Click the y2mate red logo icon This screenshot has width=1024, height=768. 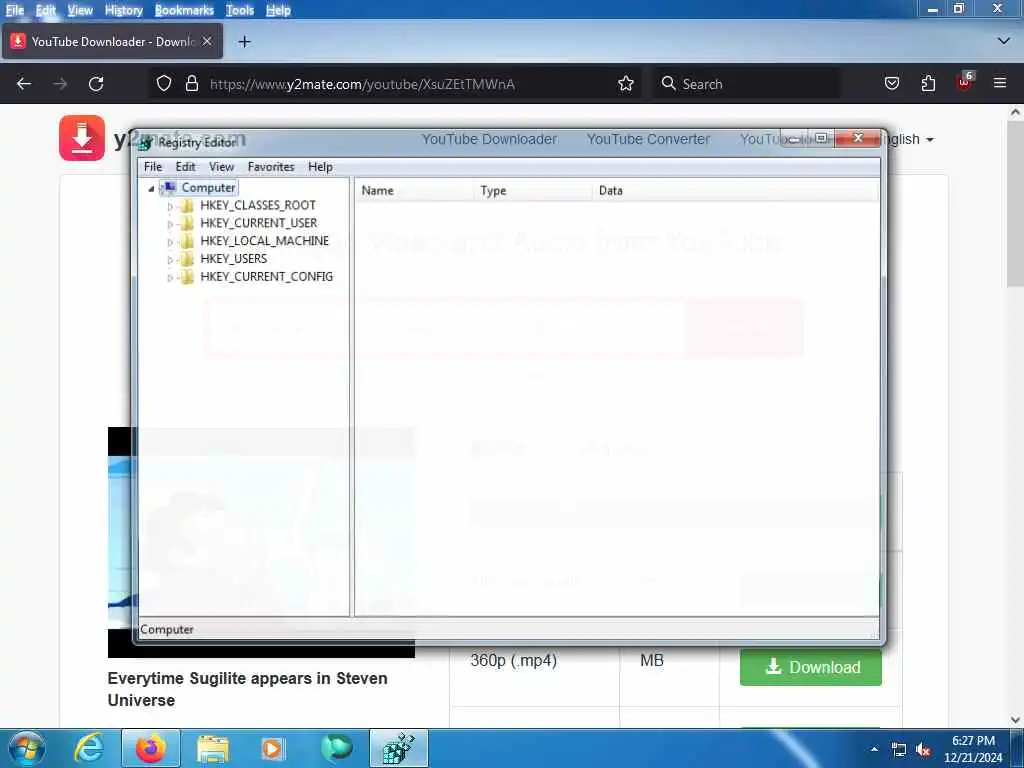(82, 138)
